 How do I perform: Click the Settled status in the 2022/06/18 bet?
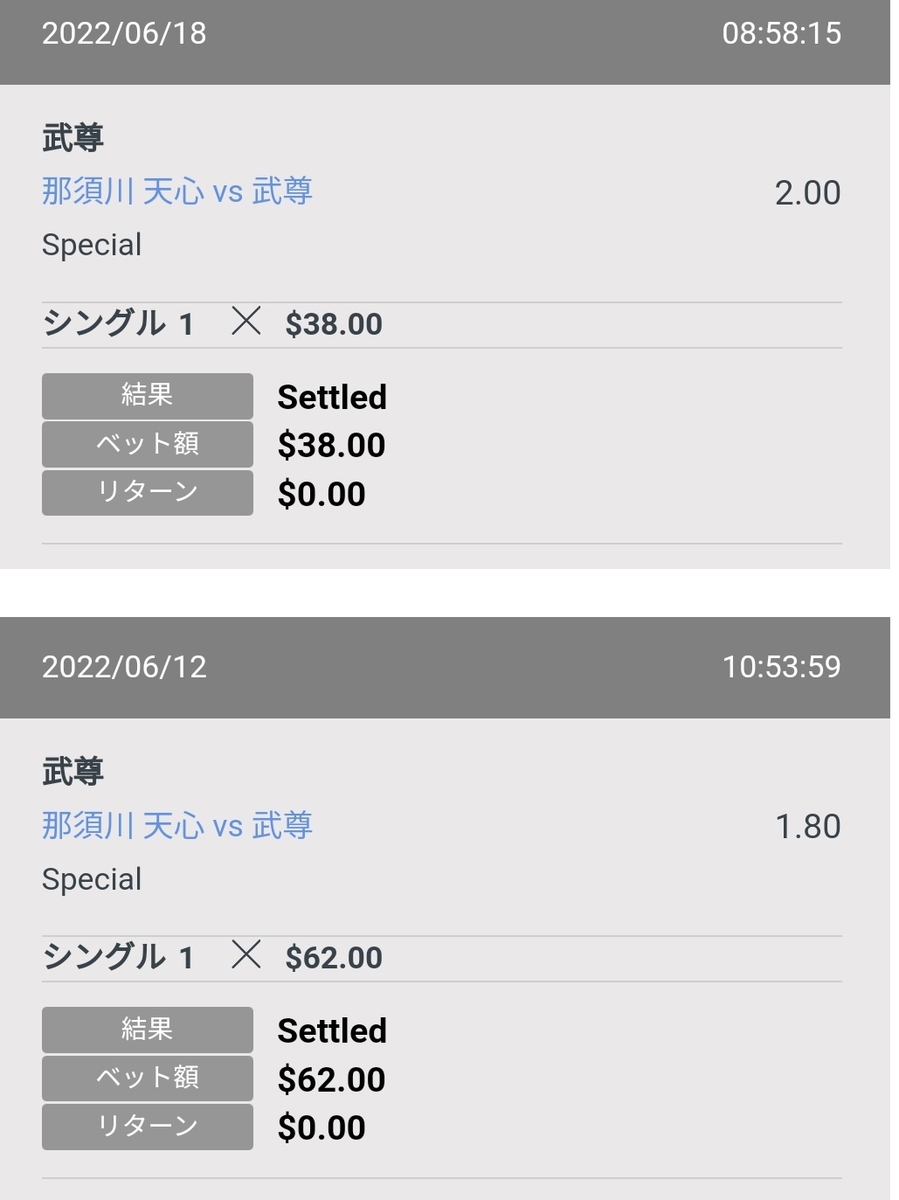pos(332,397)
